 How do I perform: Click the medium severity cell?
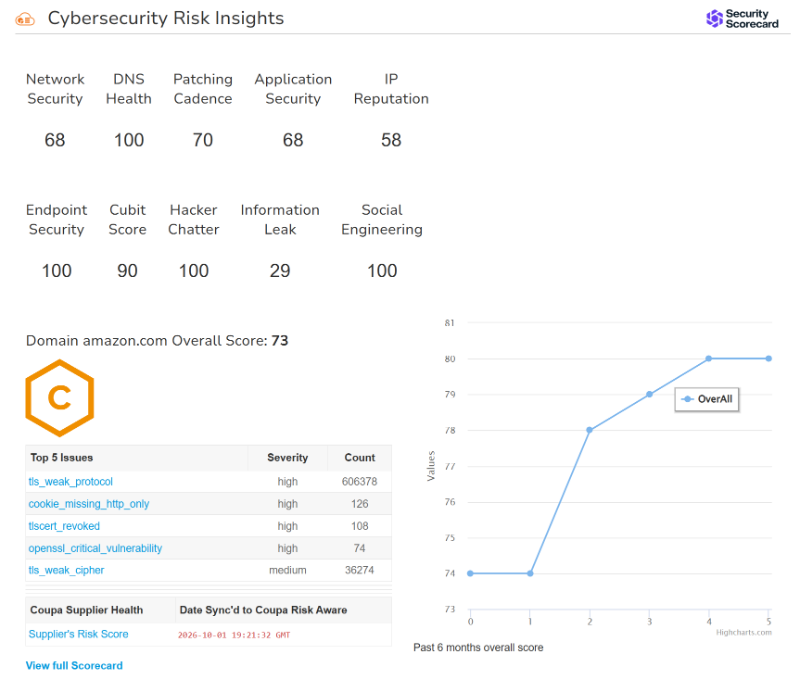pos(288,570)
